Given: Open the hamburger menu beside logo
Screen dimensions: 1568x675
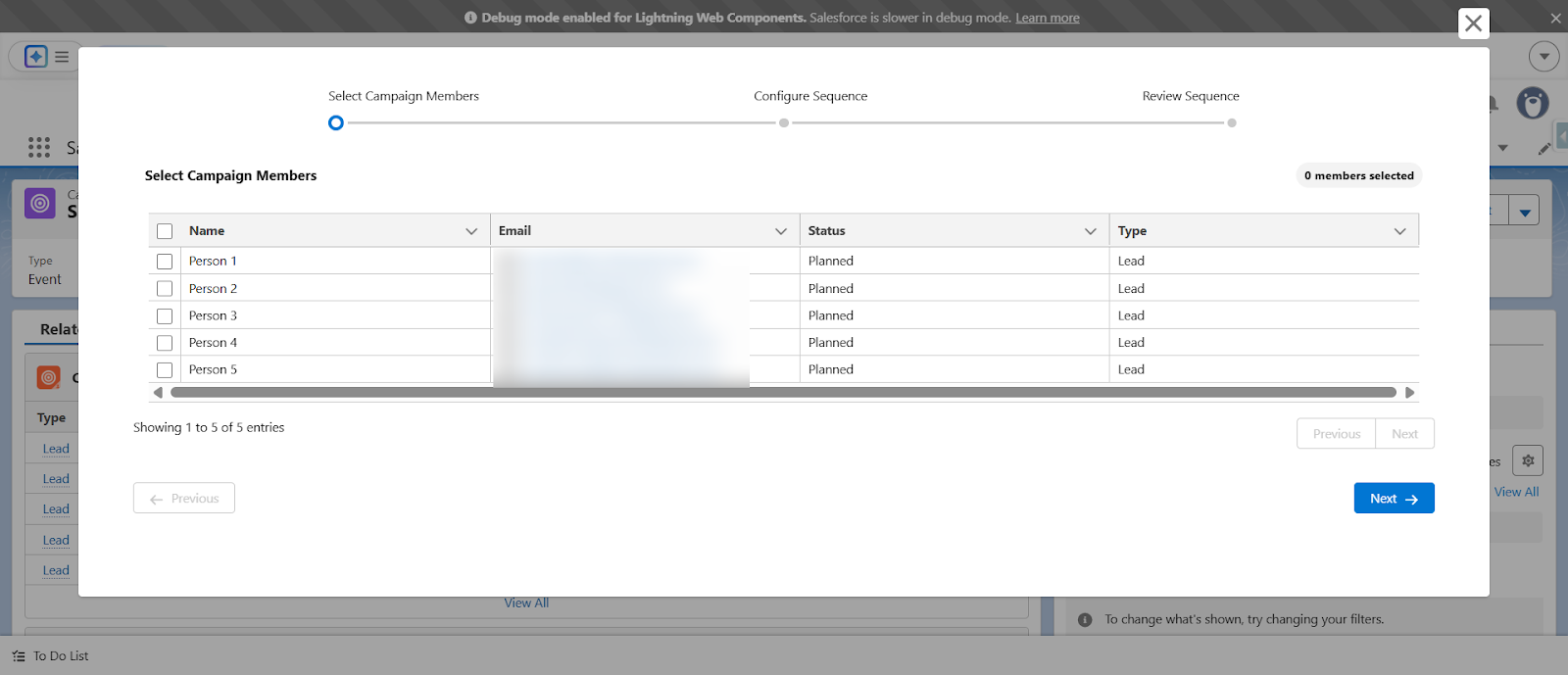Looking at the screenshot, I should (62, 57).
